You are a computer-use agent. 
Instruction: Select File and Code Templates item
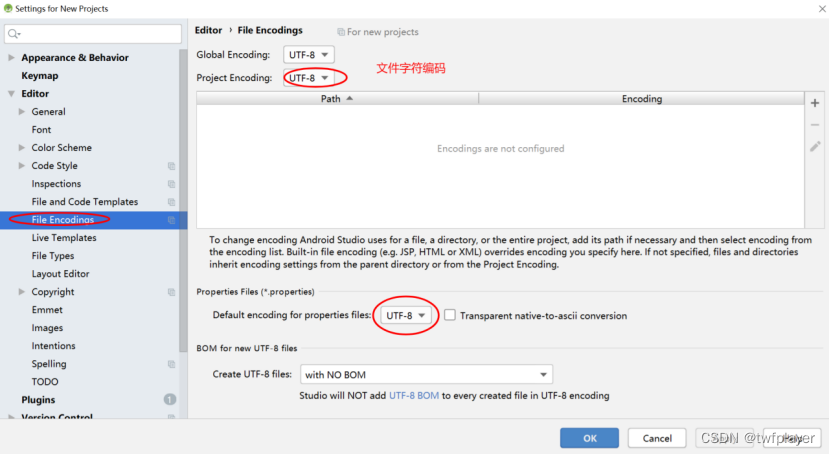[85, 202]
